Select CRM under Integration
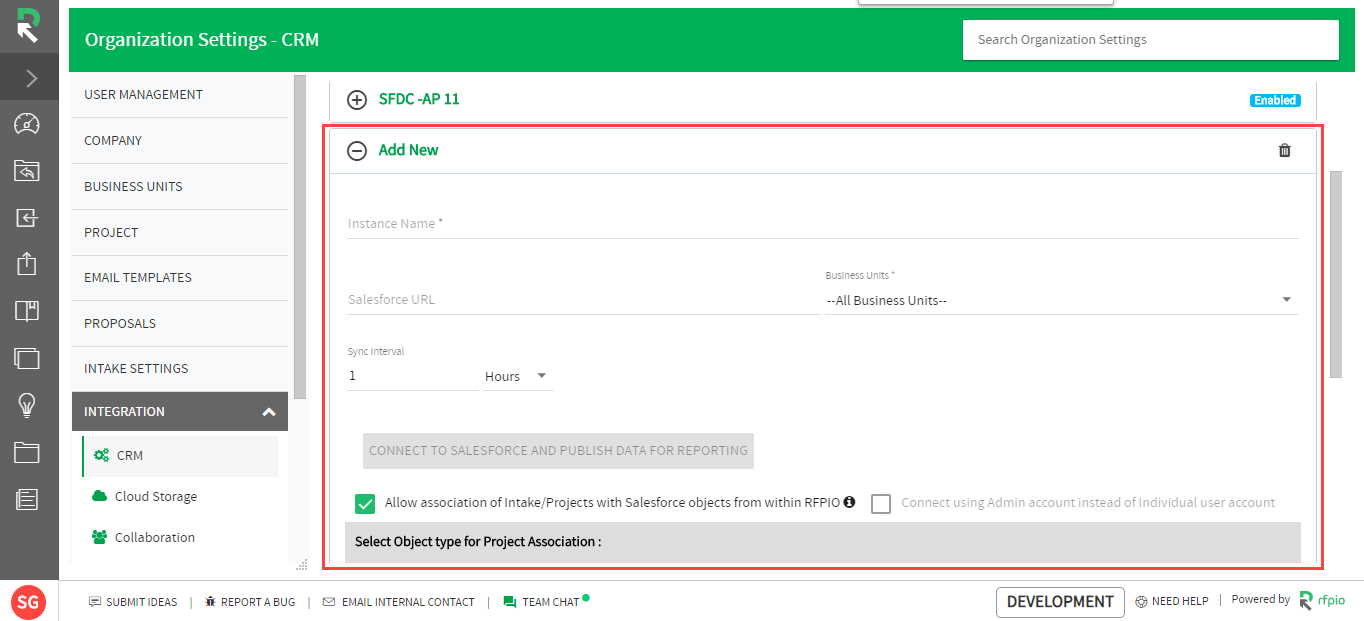Screen dimensions: 1364x621 point(180,456)
